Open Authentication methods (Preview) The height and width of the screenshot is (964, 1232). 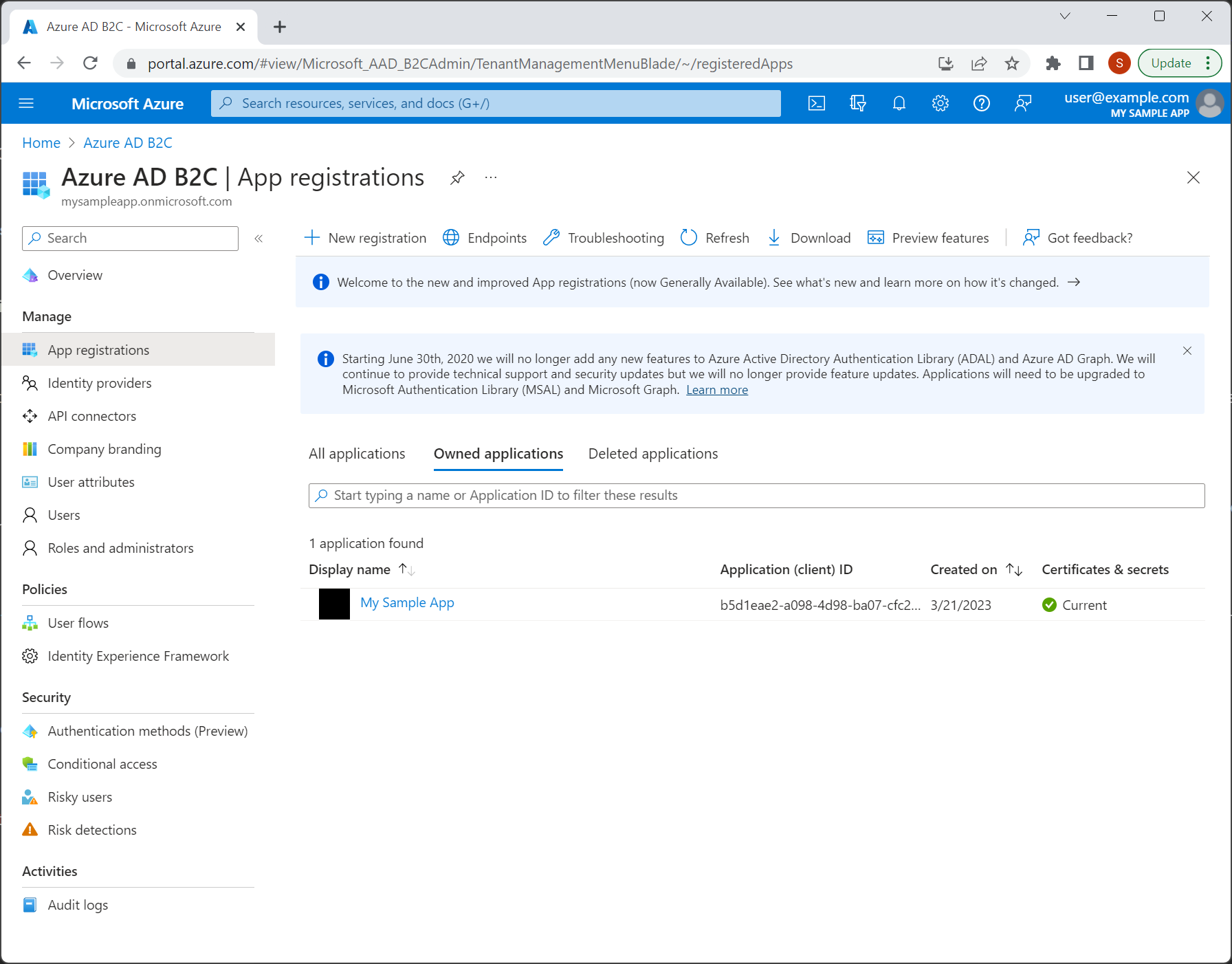click(147, 731)
